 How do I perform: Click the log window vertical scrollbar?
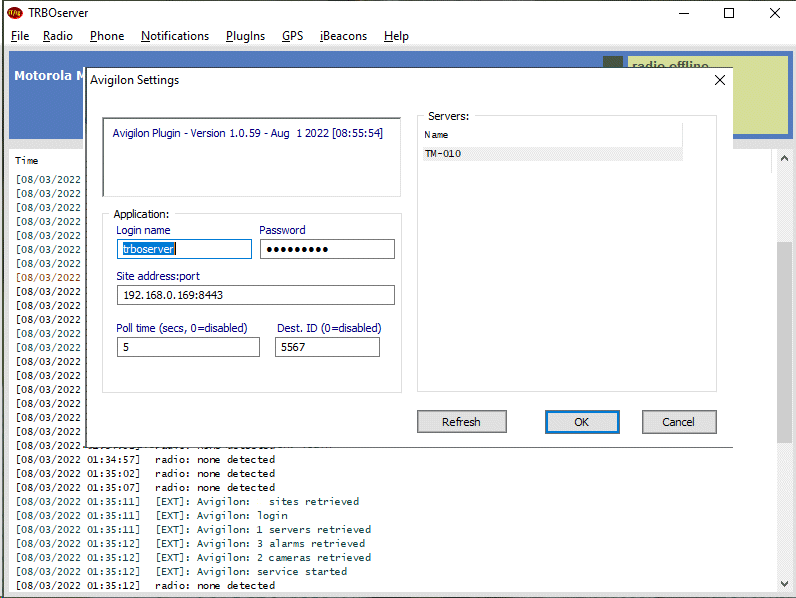click(785, 340)
